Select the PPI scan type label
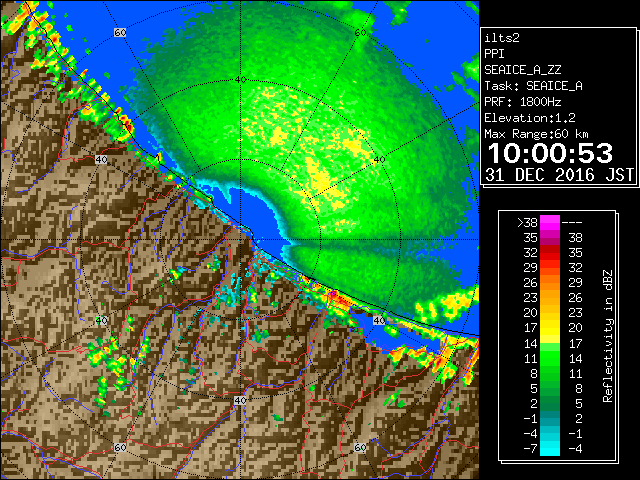Screen dimensions: 640x480 point(494,54)
